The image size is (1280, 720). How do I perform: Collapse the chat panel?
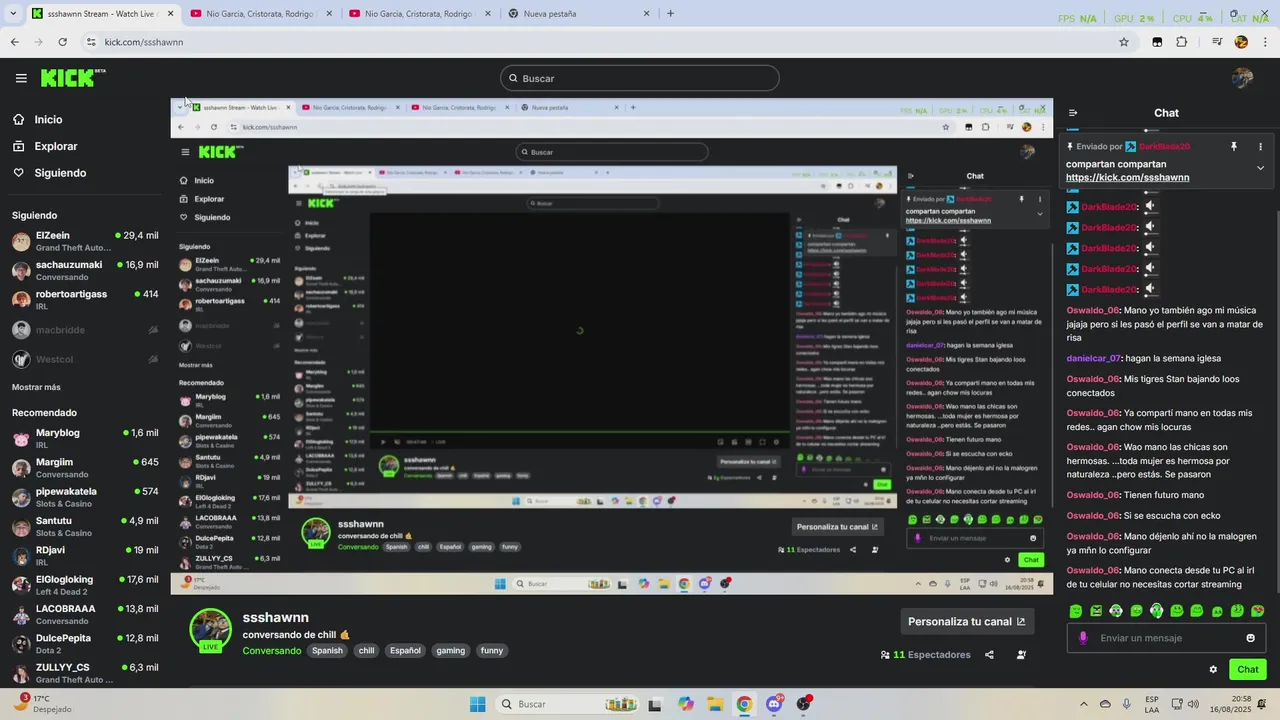(1073, 113)
